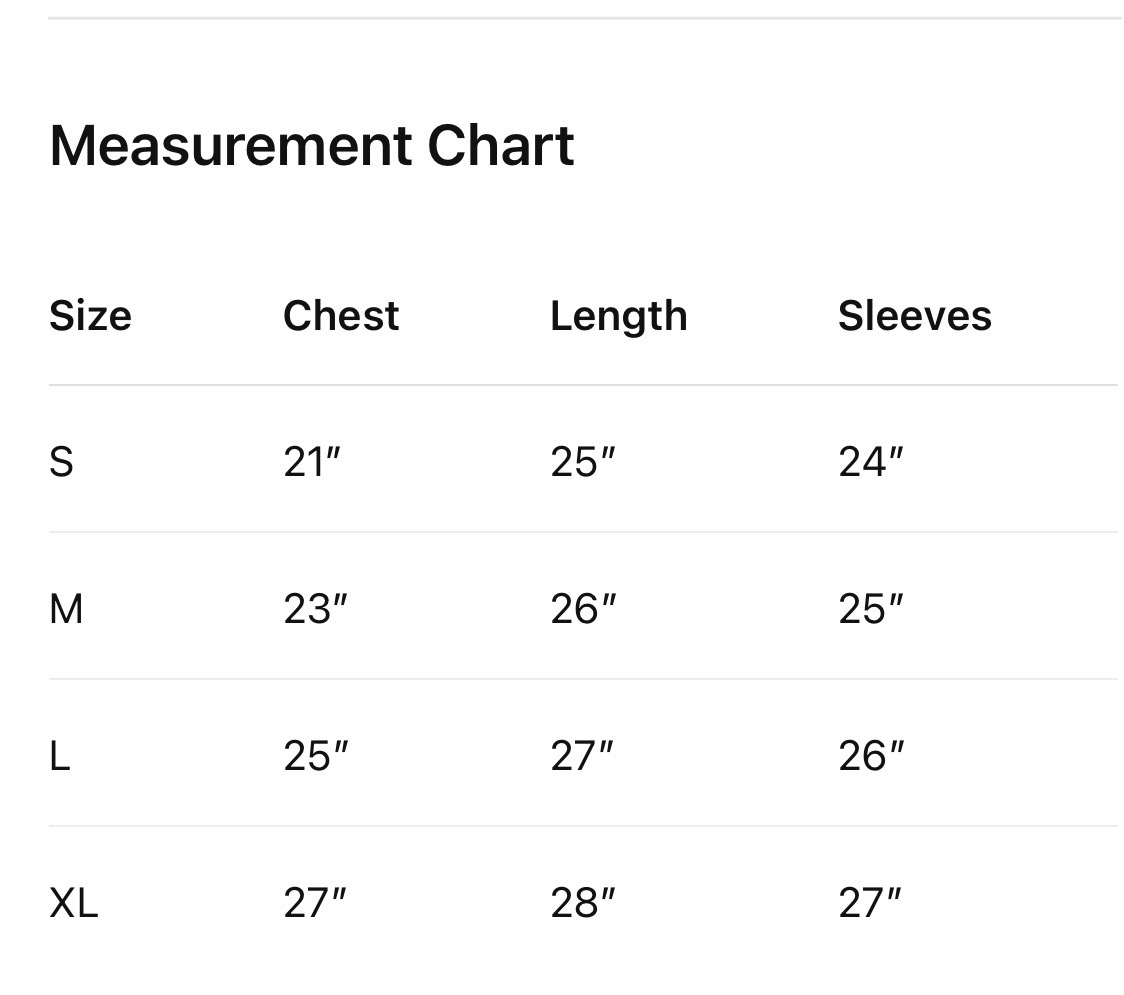Click the 28″ length value for XL
The width and height of the screenshot is (1124, 995).
[583, 903]
